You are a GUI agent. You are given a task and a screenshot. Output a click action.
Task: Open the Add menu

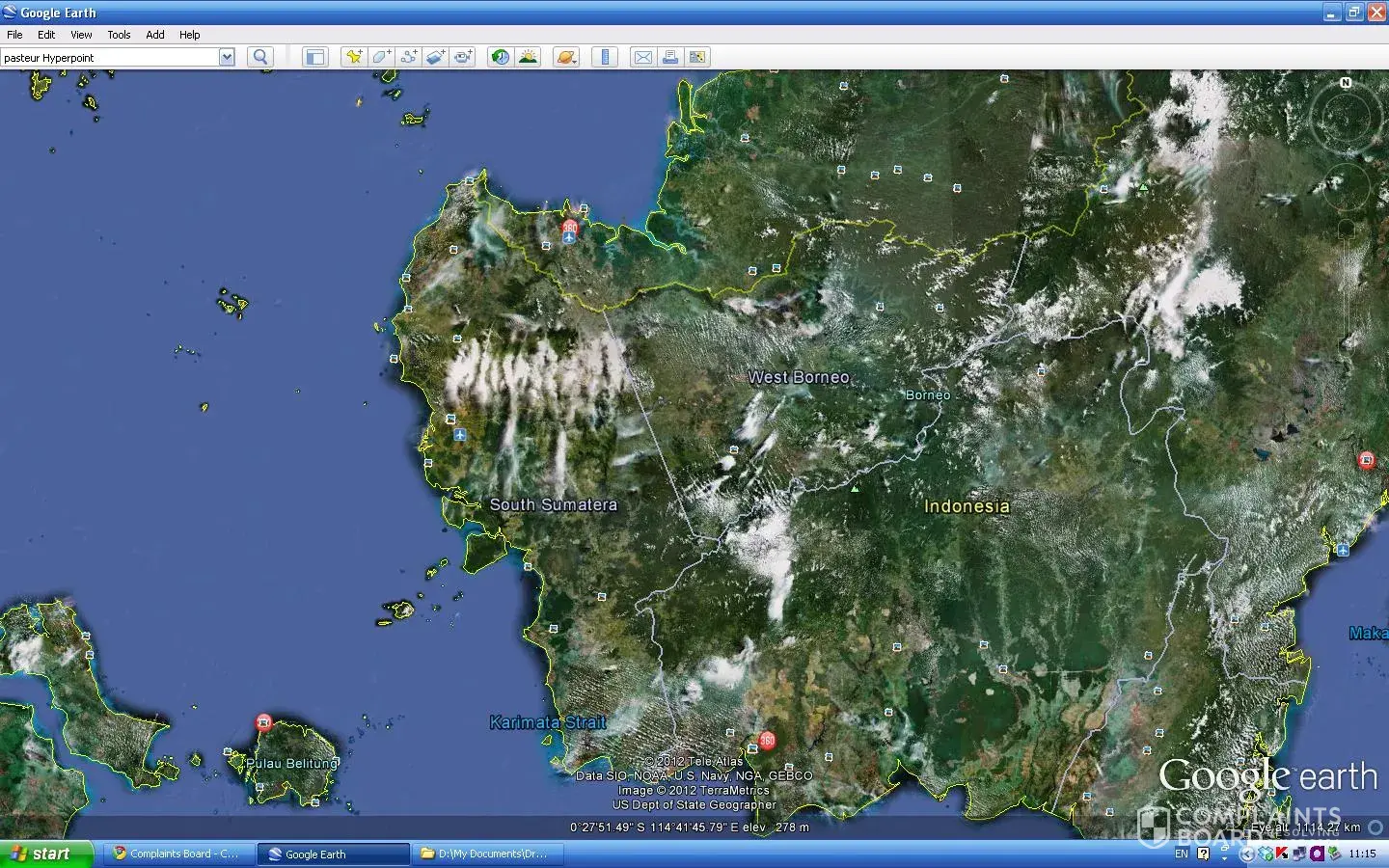click(x=154, y=35)
